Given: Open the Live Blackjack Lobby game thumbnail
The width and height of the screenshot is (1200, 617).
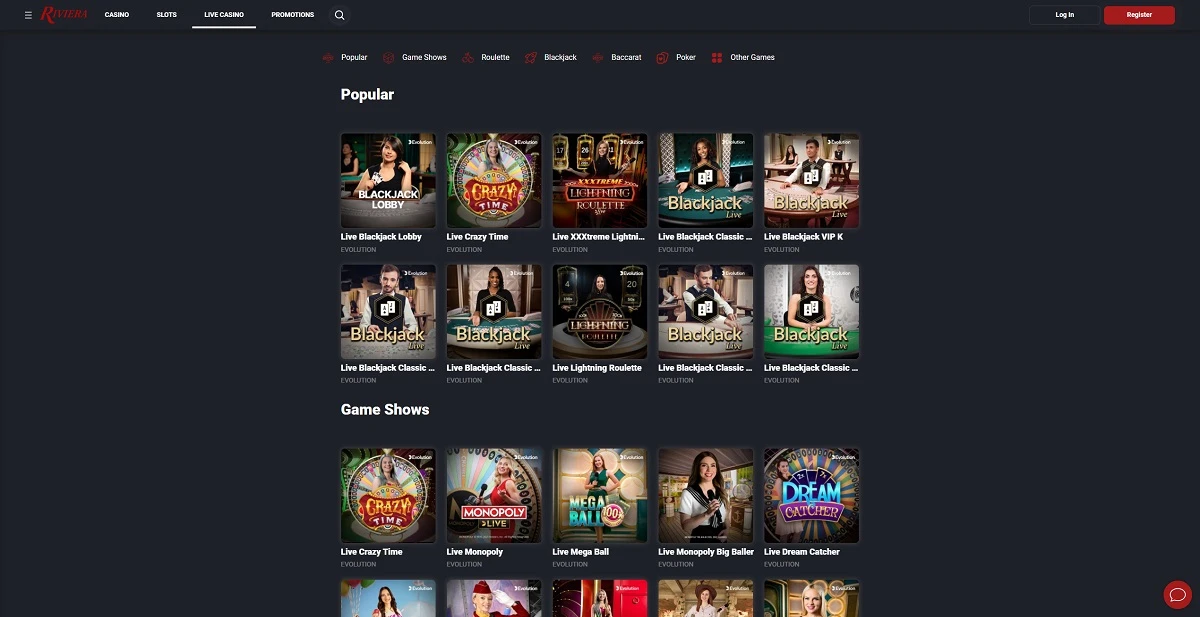Looking at the screenshot, I should click(388, 181).
